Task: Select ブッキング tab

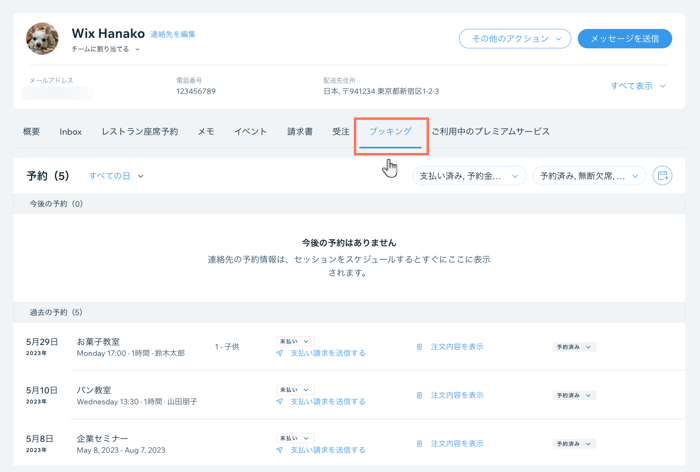Action: (x=390, y=132)
